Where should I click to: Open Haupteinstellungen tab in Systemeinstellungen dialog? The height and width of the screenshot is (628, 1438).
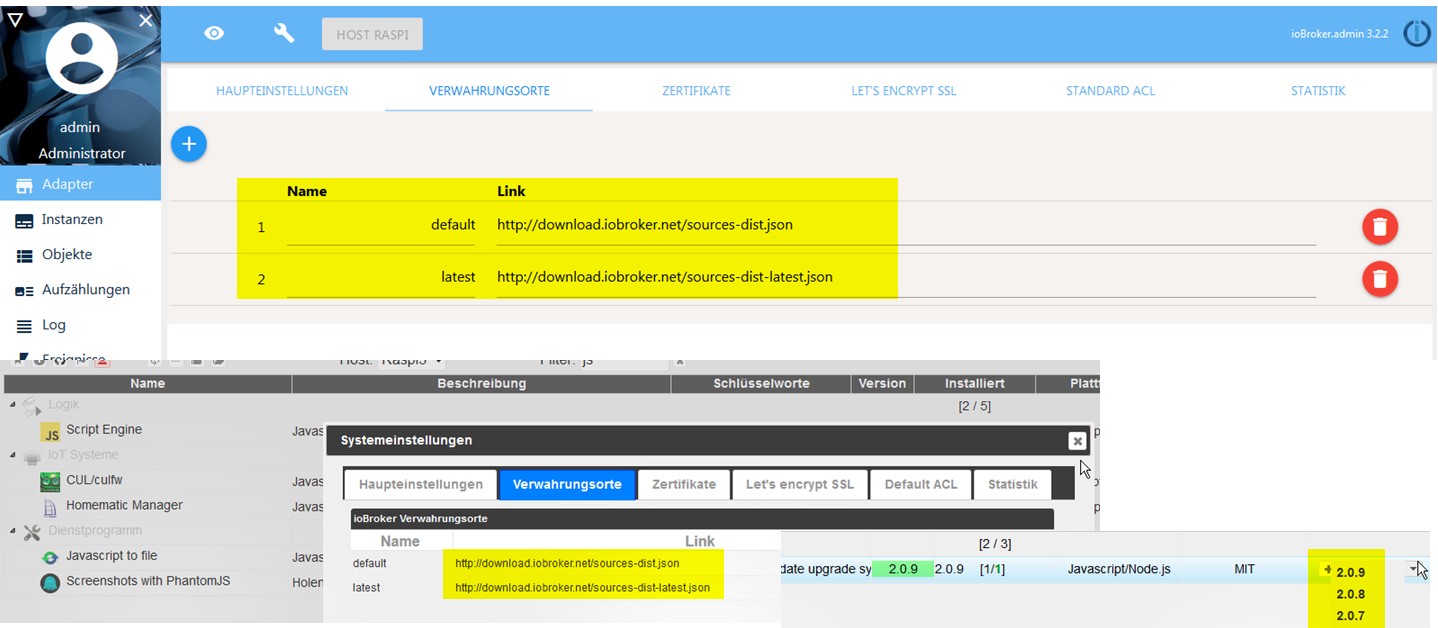(x=420, y=484)
